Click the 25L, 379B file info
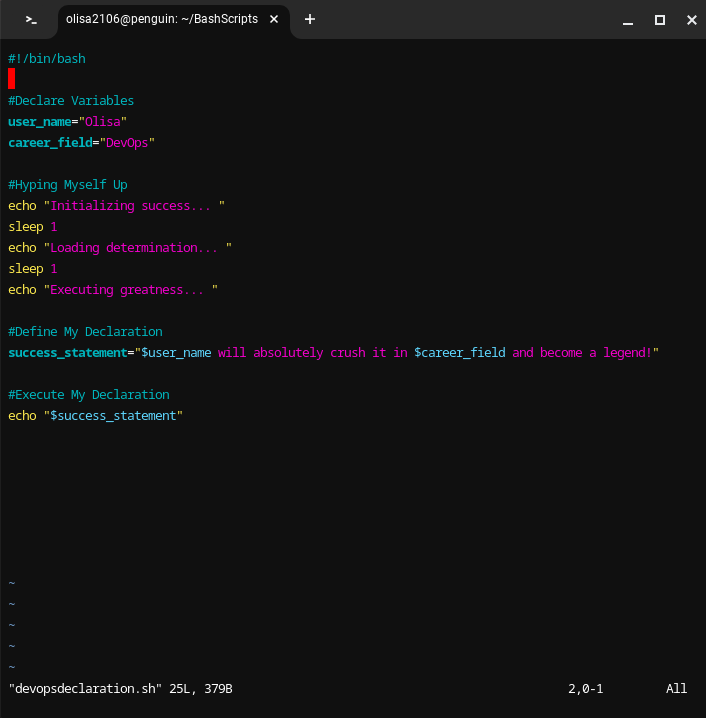This screenshot has height=718, width=706. [201, 689]
